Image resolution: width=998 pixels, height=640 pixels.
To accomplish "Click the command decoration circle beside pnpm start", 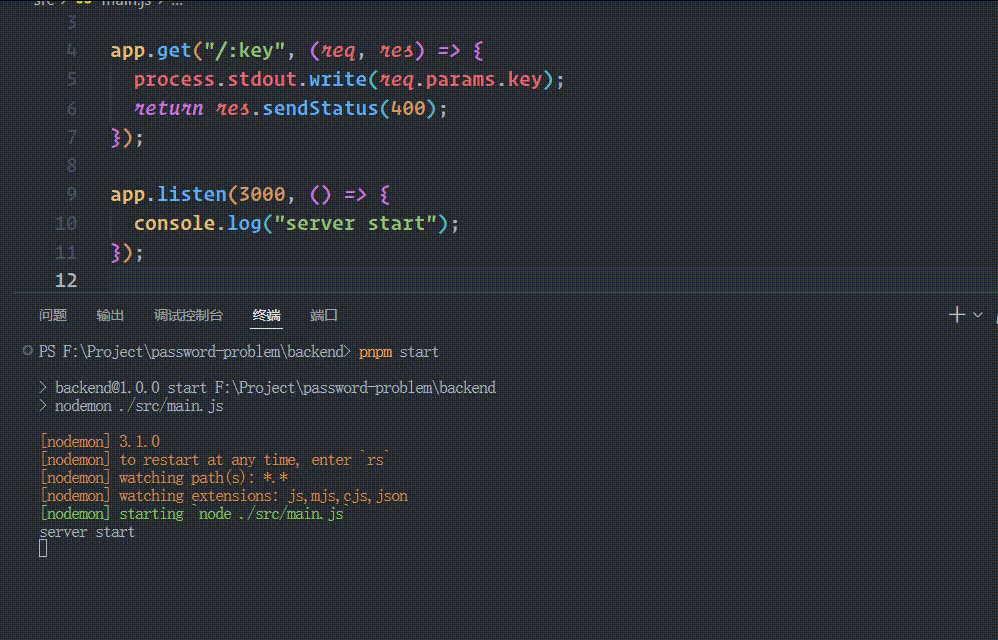I will point(26,350).
